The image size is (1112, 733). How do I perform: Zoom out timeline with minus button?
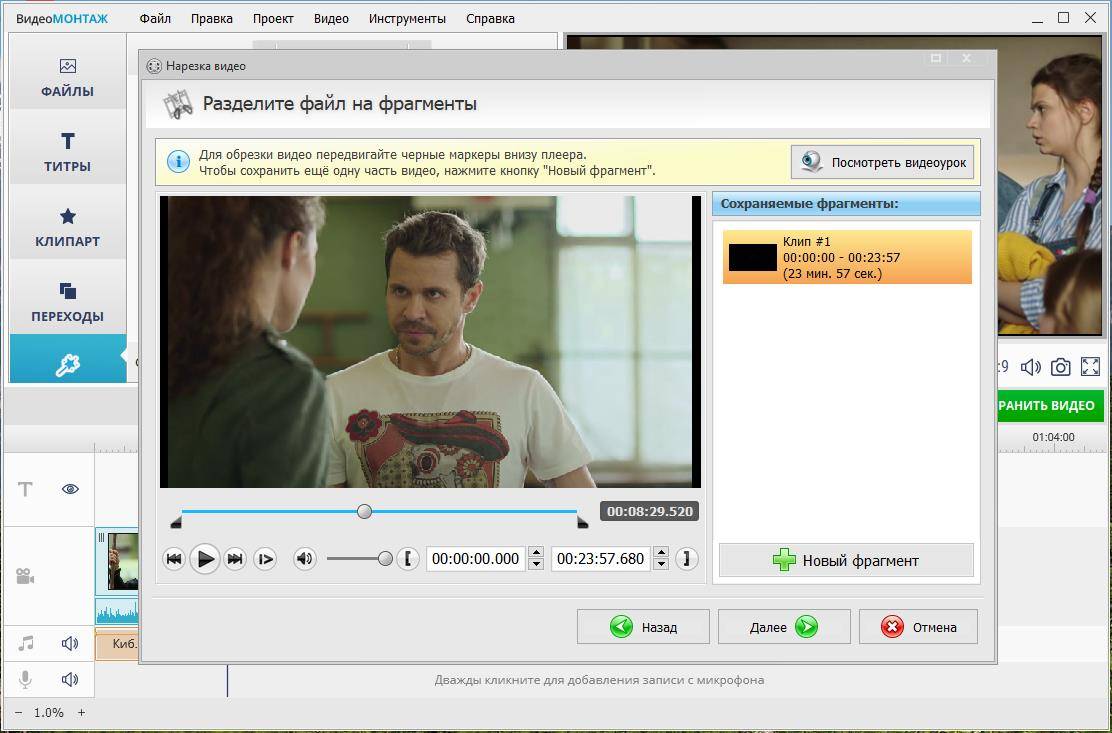pyautogui.click(x=18, y=712)
